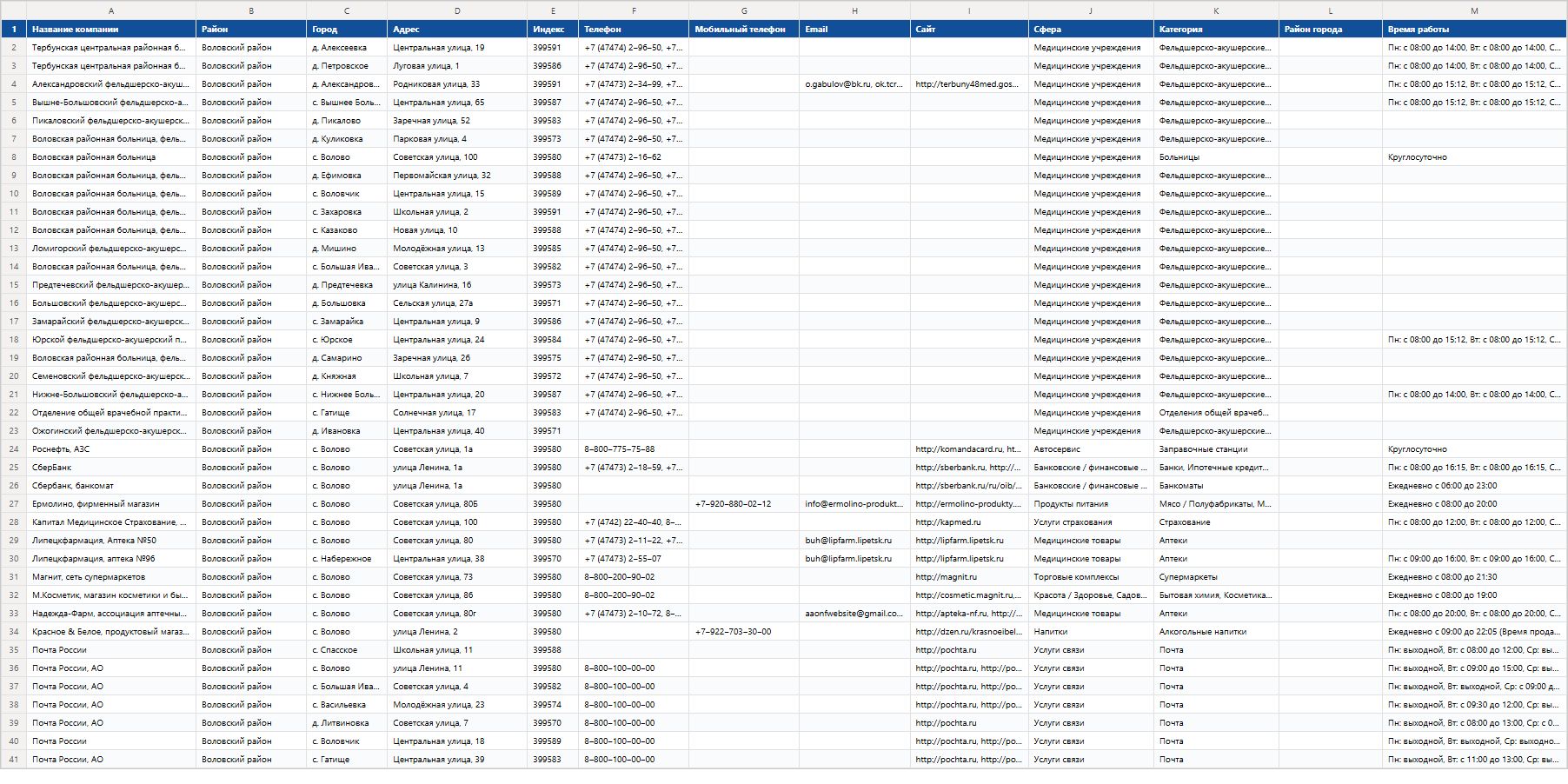Image resolution: width=1568 pixels, height=784 pixels.
Task: Select address cell "Луговая улица, 1"
Action: coord(457,66)
